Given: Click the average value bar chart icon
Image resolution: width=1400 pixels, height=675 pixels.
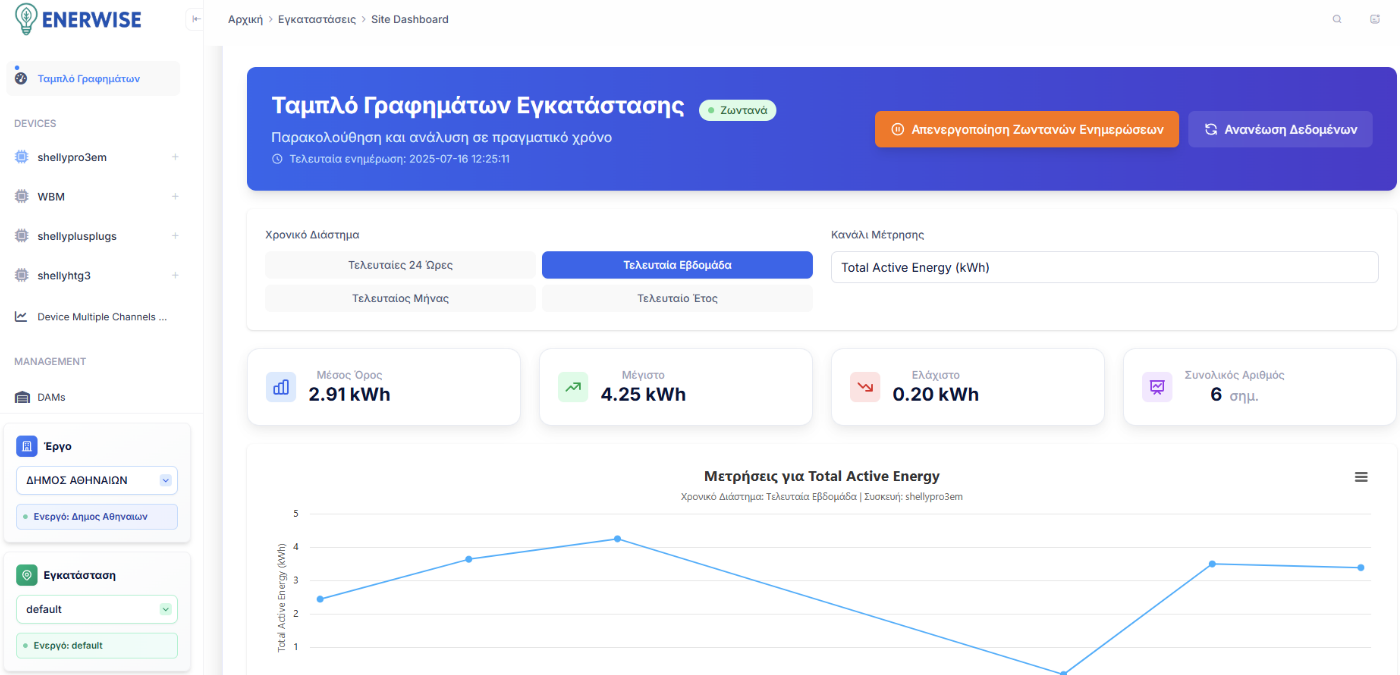Looking at the screenshot, I should coord(280,387).
